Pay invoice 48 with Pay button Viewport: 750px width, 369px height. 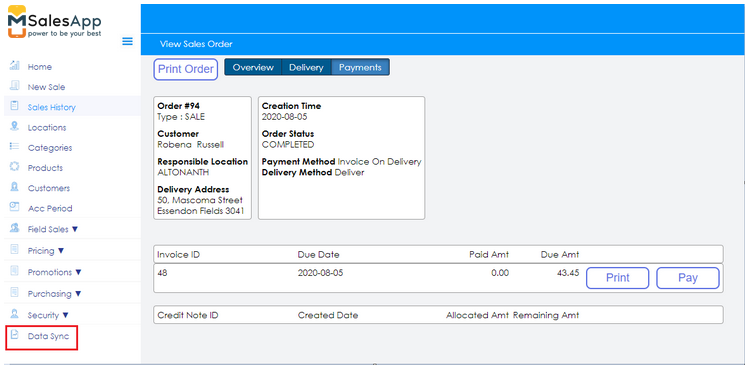[x=688, y=278]
